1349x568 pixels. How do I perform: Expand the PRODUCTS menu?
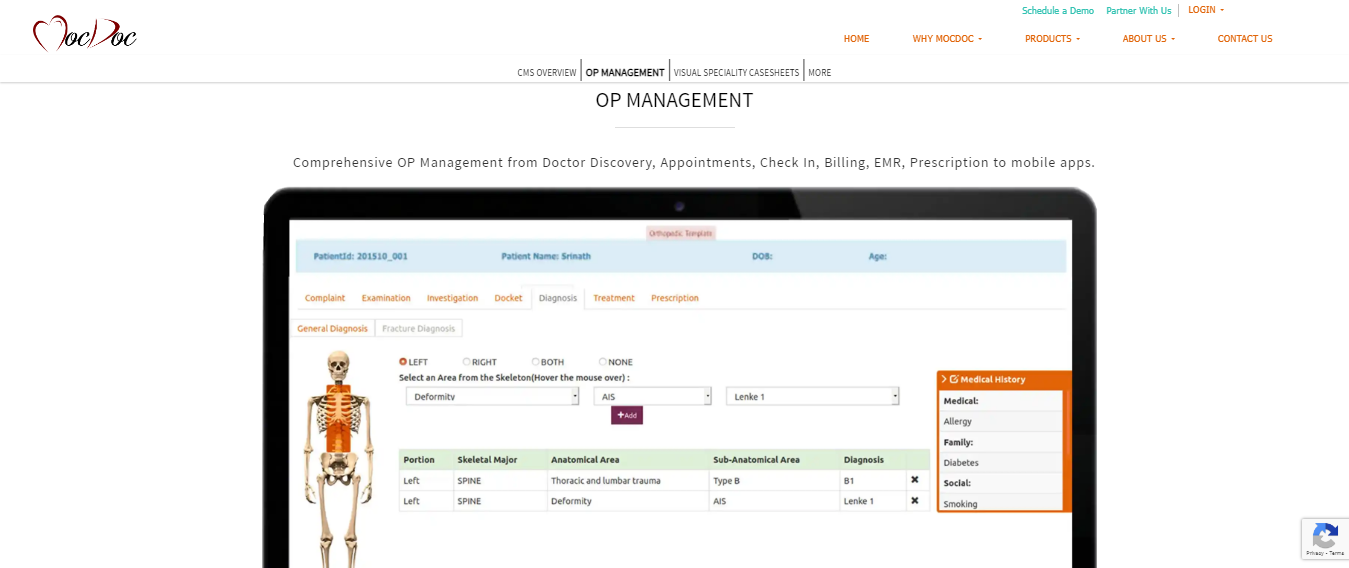(1052, 39)
